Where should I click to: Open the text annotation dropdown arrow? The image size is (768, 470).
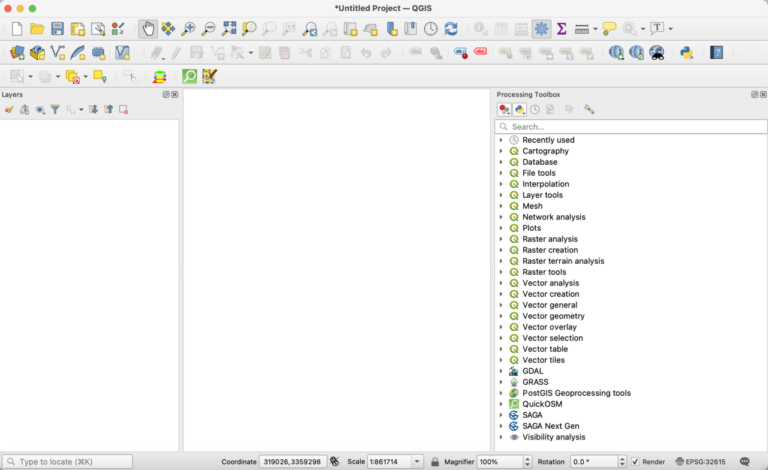click(x=671, y=29)
